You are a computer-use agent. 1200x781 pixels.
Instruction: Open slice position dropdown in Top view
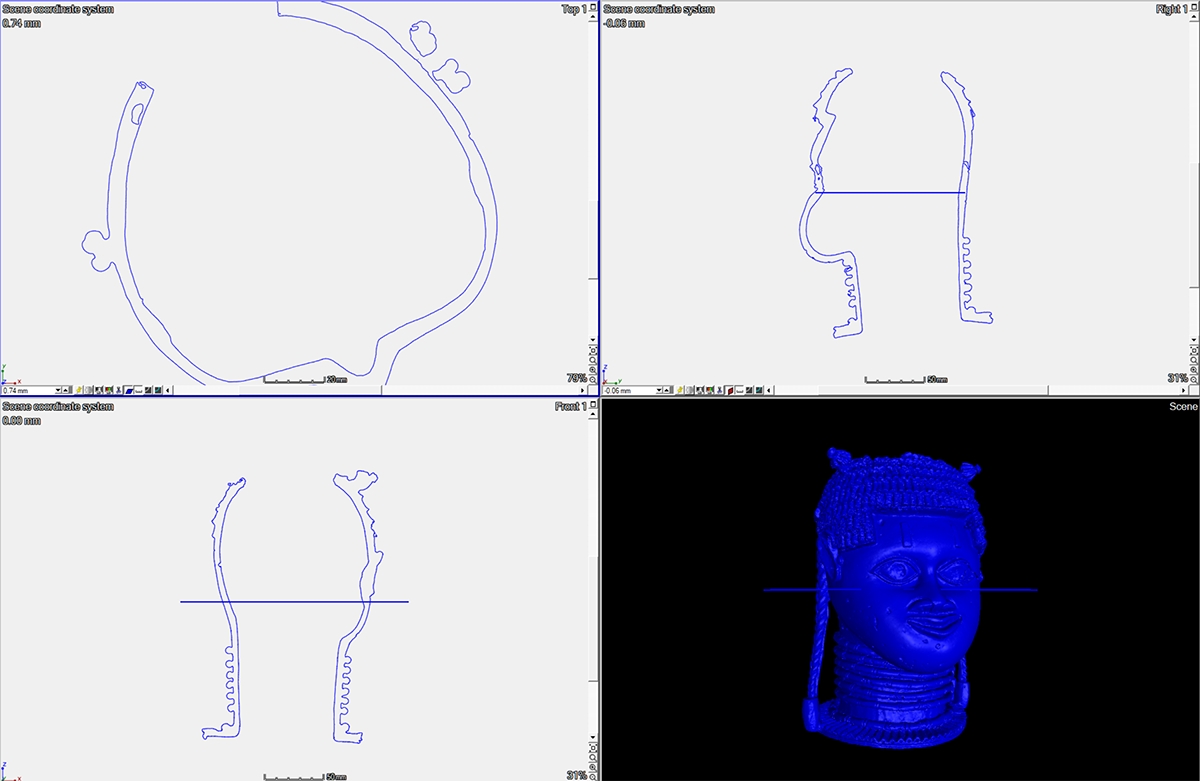[x=58, y=390]
